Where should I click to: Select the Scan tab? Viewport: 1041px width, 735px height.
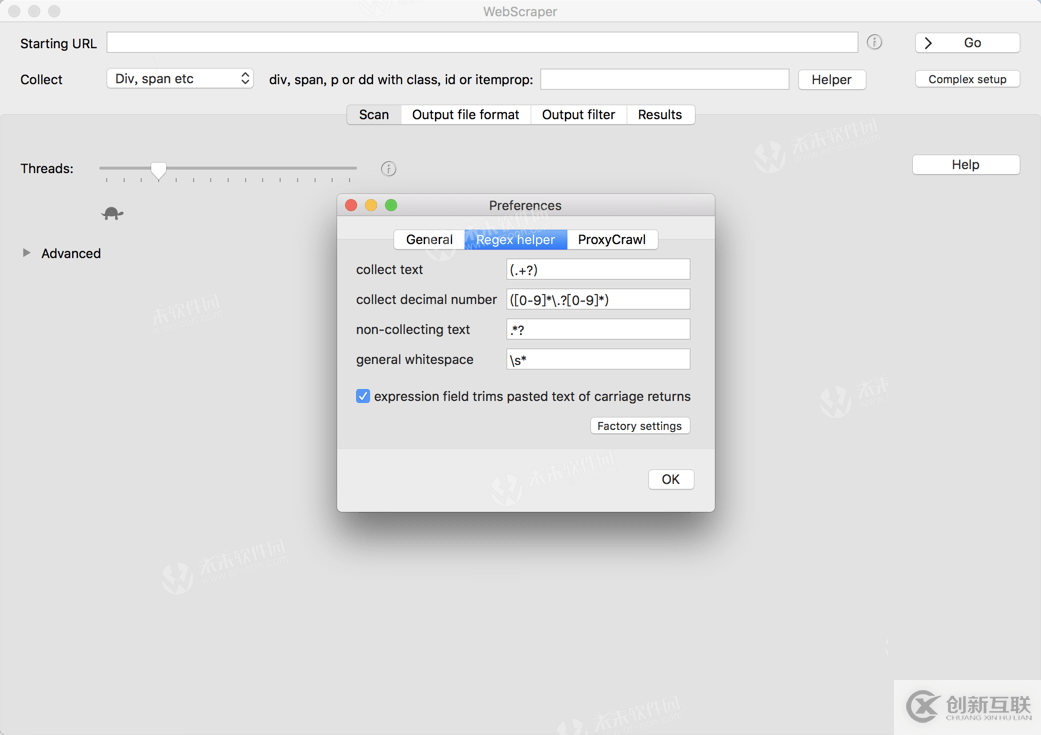(373, 114)
